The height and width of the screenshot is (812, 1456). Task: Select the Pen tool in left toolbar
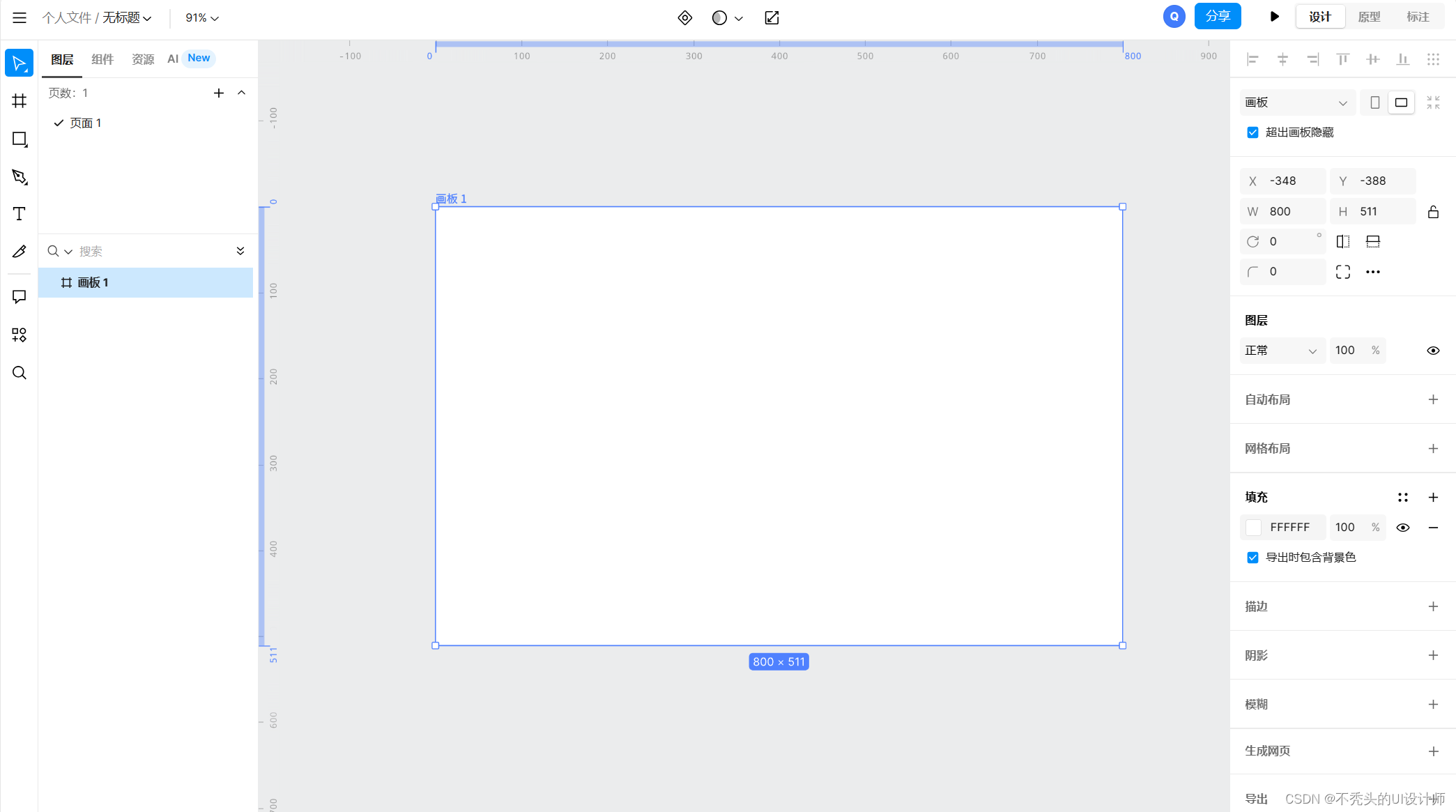pyautogui.click(x=20, y=176)
